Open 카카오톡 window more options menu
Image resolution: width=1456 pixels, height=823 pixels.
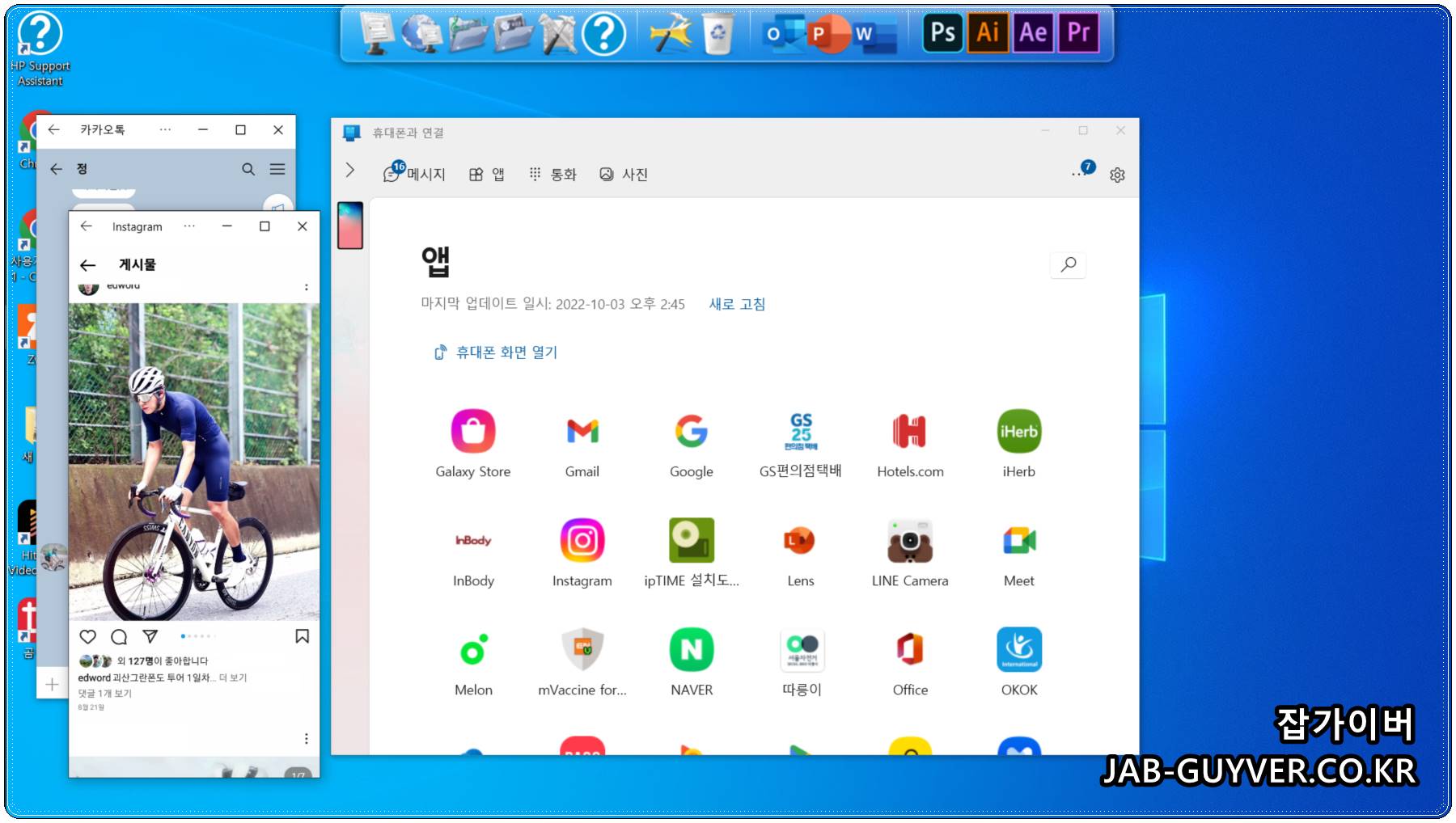tap(165, 129)
